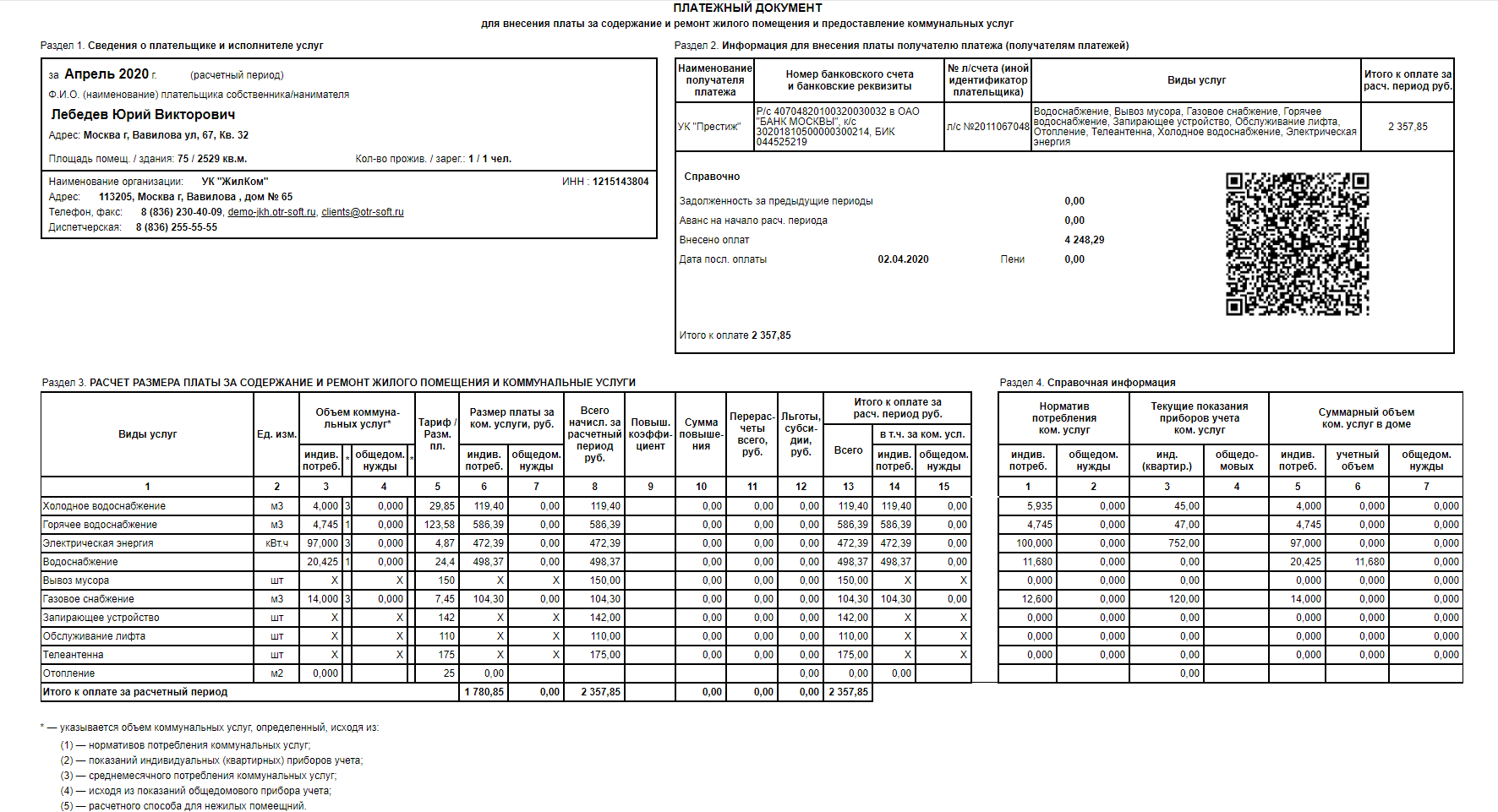Click norm value 12,600 in Раздел 4
This screenshot has height=812, width=1498.
coord(1037,599)
